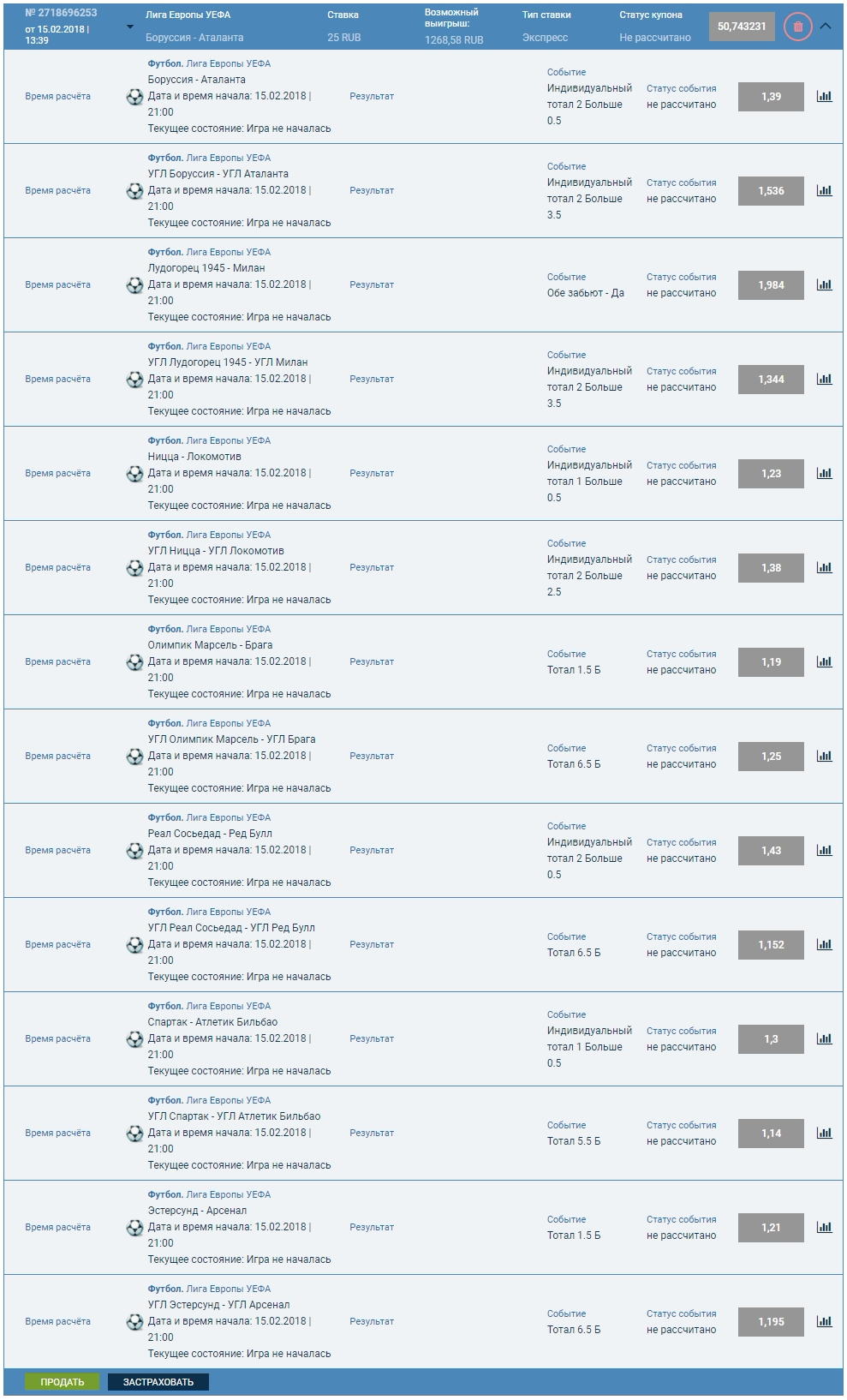Show statistics chart for Спартак - Атлетик Бильбао

pos(824,1039)
